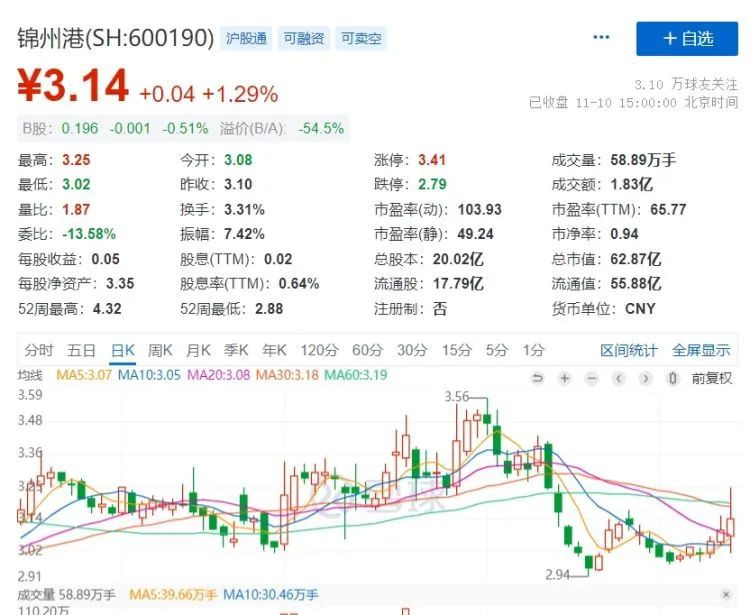Image resolution: width=750 pixels, height=615 pixels.
Task: Click B股 price 0.196
Action: [x=80, y=128]
